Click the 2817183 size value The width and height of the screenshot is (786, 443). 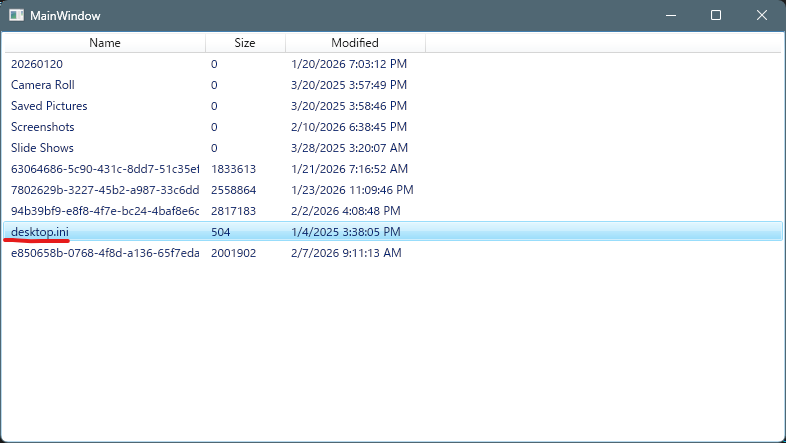pyautogui.click(x=233, y=211)
